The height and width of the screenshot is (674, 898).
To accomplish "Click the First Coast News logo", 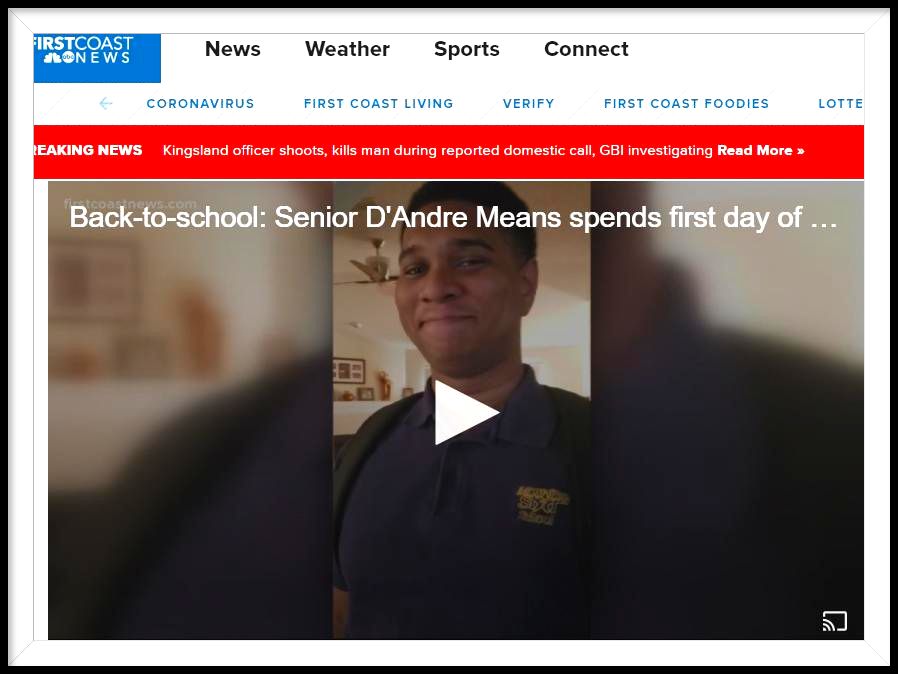I will (97, 58).
